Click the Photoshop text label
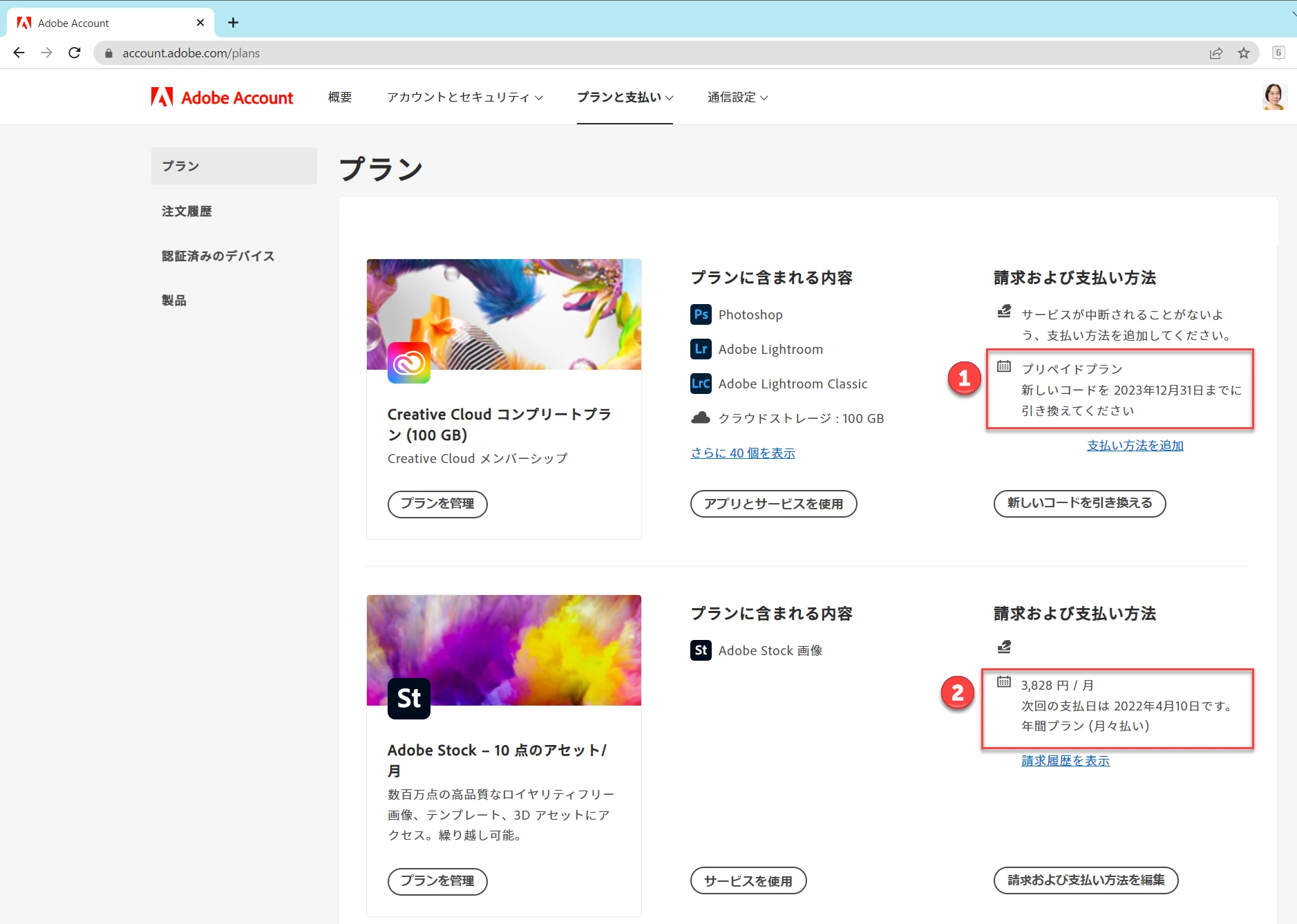 tap(750, 314)
